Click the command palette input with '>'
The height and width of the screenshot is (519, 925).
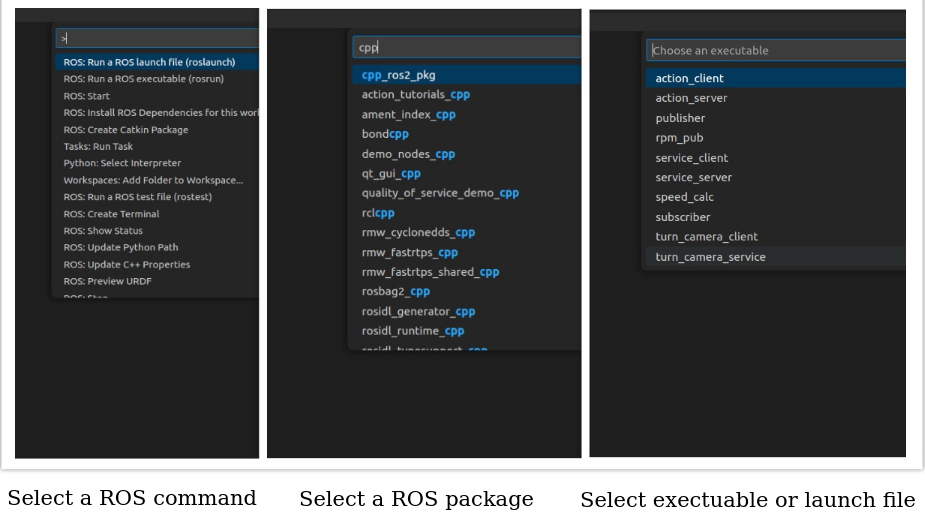[x=158, y=38]
